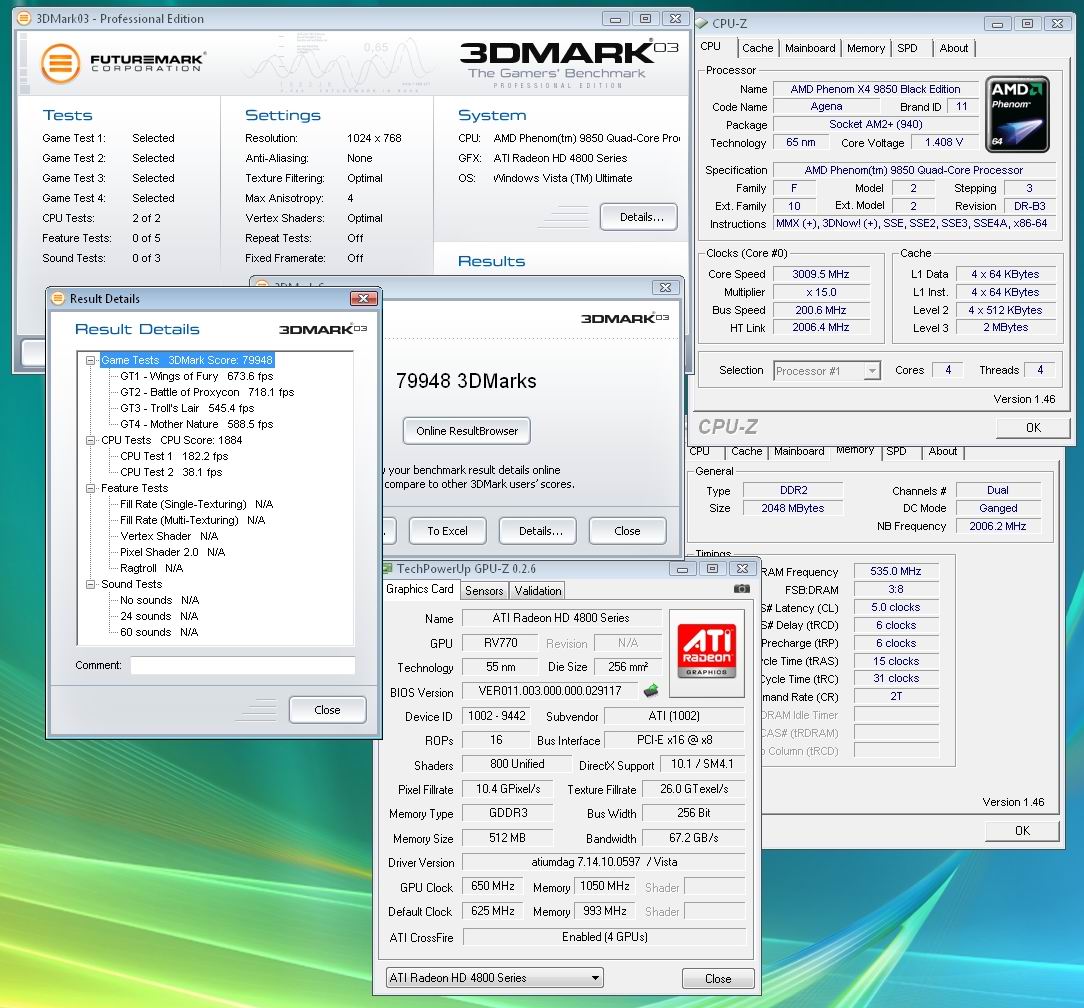Select the 24 sounds row

159,616
